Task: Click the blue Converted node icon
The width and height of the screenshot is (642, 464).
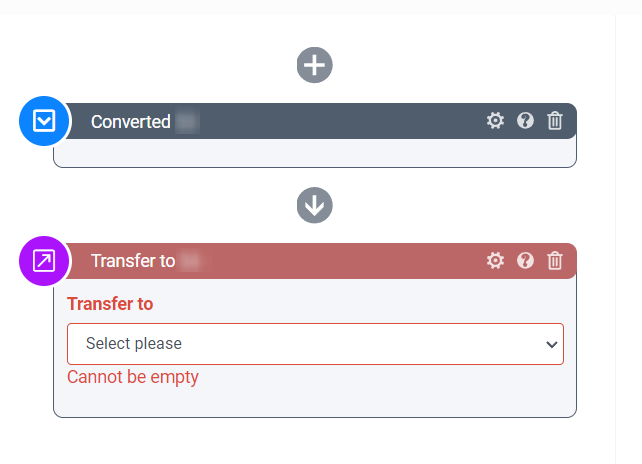Action: point(44,122)
